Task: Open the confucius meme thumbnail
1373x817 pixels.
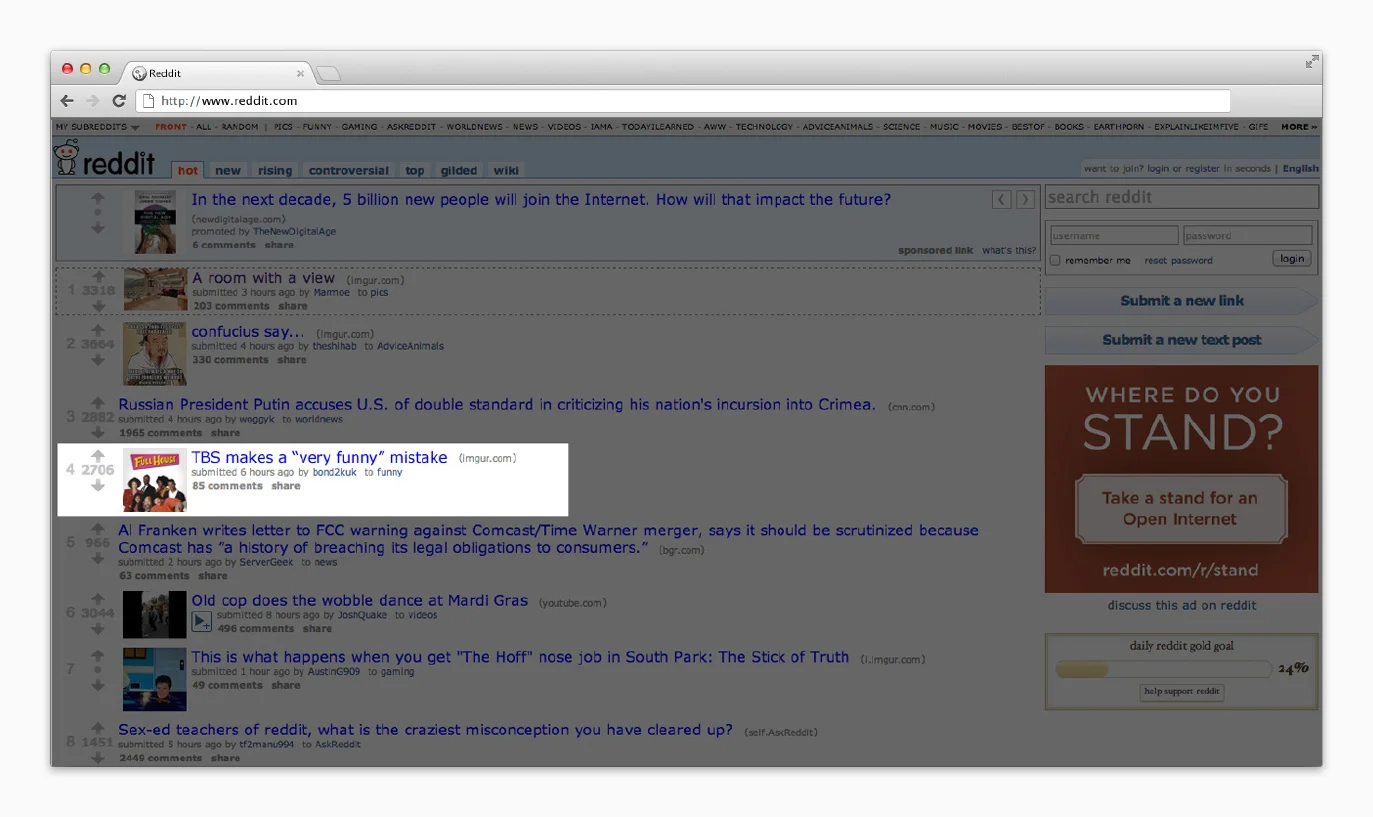Action: click(x=154, y=353)
